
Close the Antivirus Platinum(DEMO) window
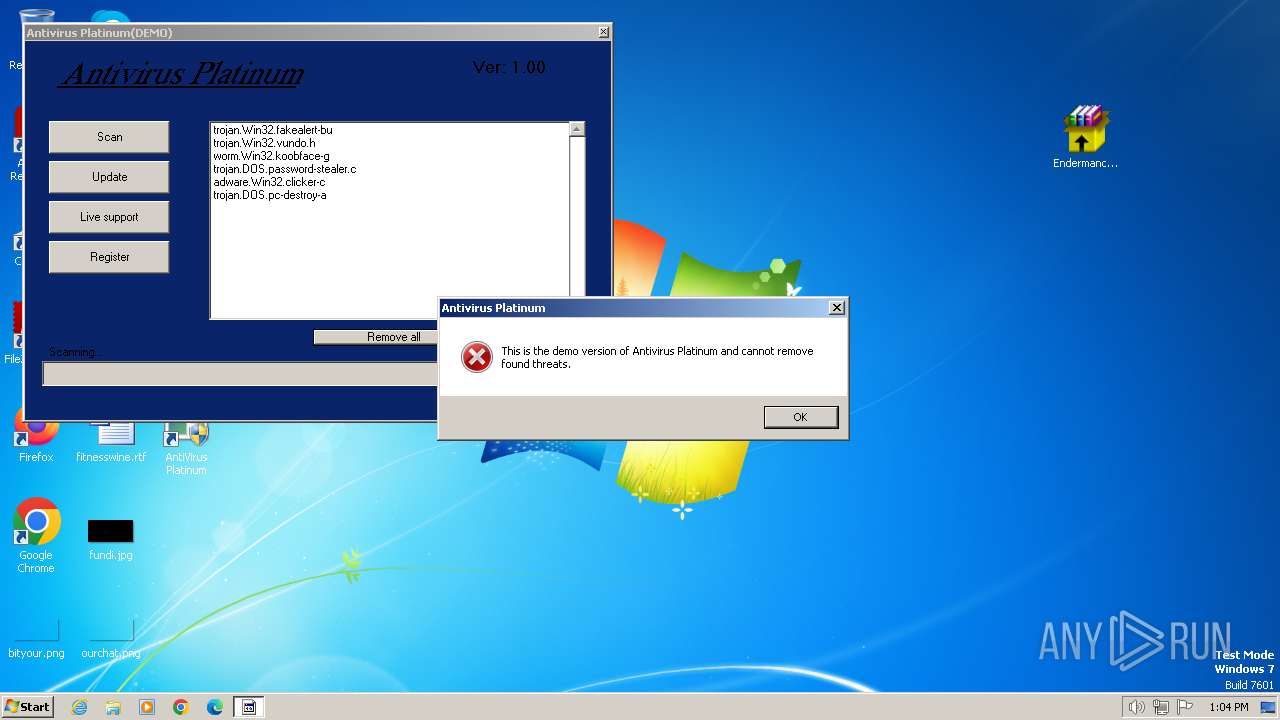[x=604, y=32]
